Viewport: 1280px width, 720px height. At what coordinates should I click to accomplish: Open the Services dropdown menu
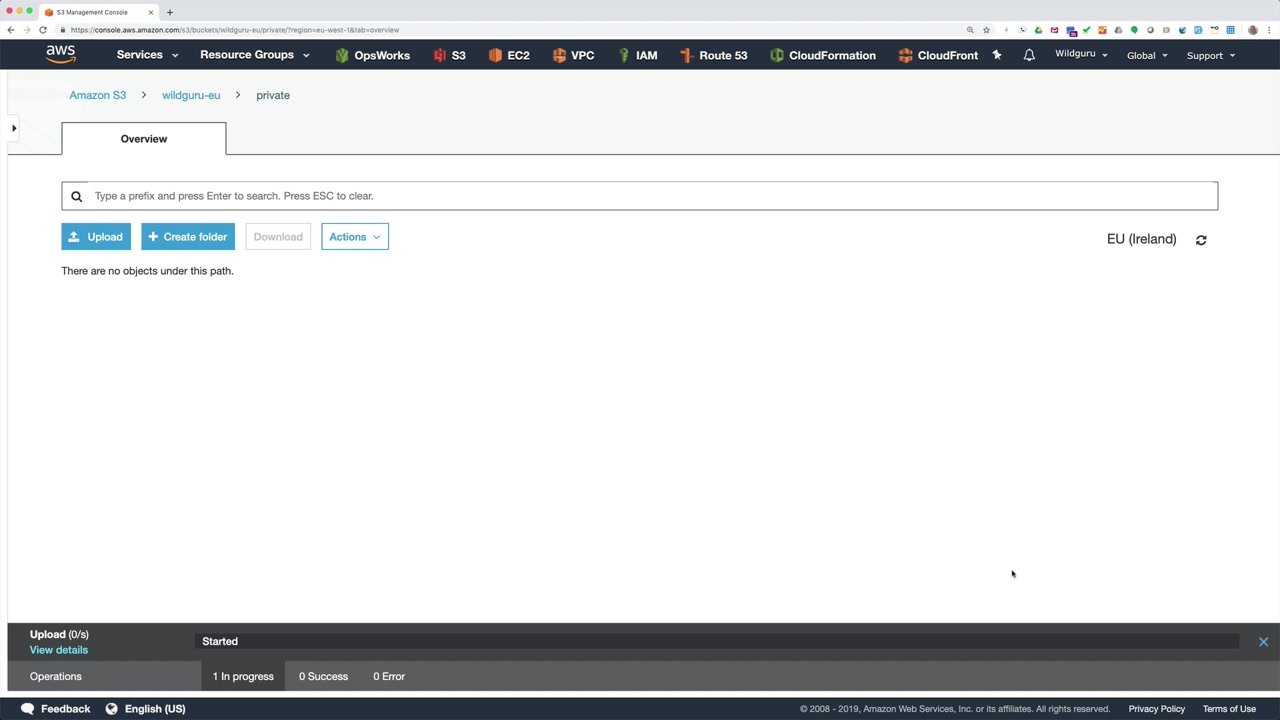point(147,55)
